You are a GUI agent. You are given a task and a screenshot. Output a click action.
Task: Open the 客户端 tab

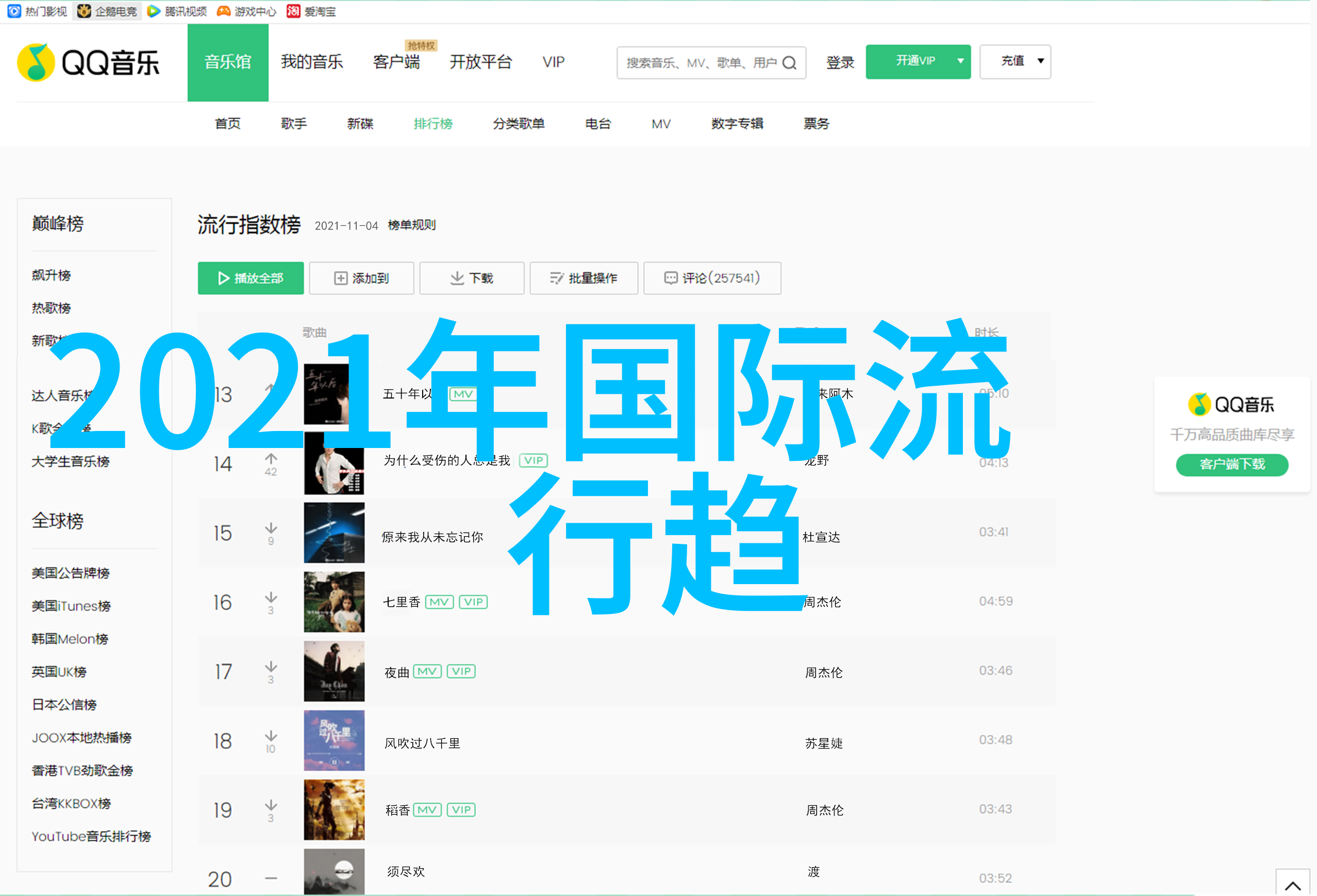click(397, 62)
